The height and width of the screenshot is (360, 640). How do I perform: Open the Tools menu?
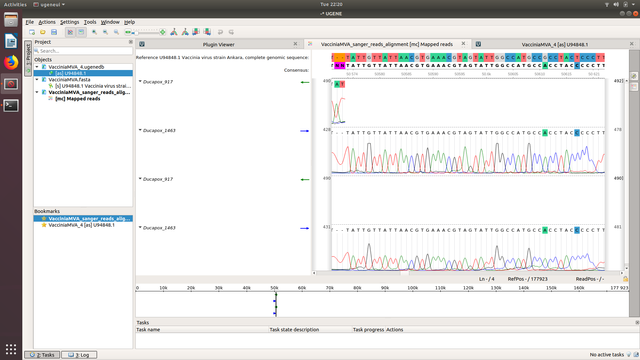coord(90,22)
